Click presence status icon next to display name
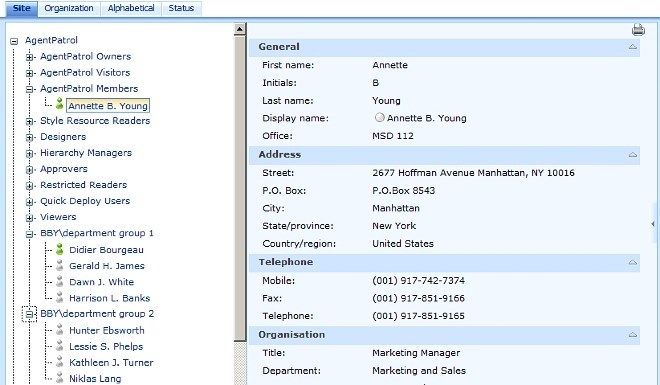The width and height of the screenshot is (660, 385). pyautogui.click(x=379, y=118)
